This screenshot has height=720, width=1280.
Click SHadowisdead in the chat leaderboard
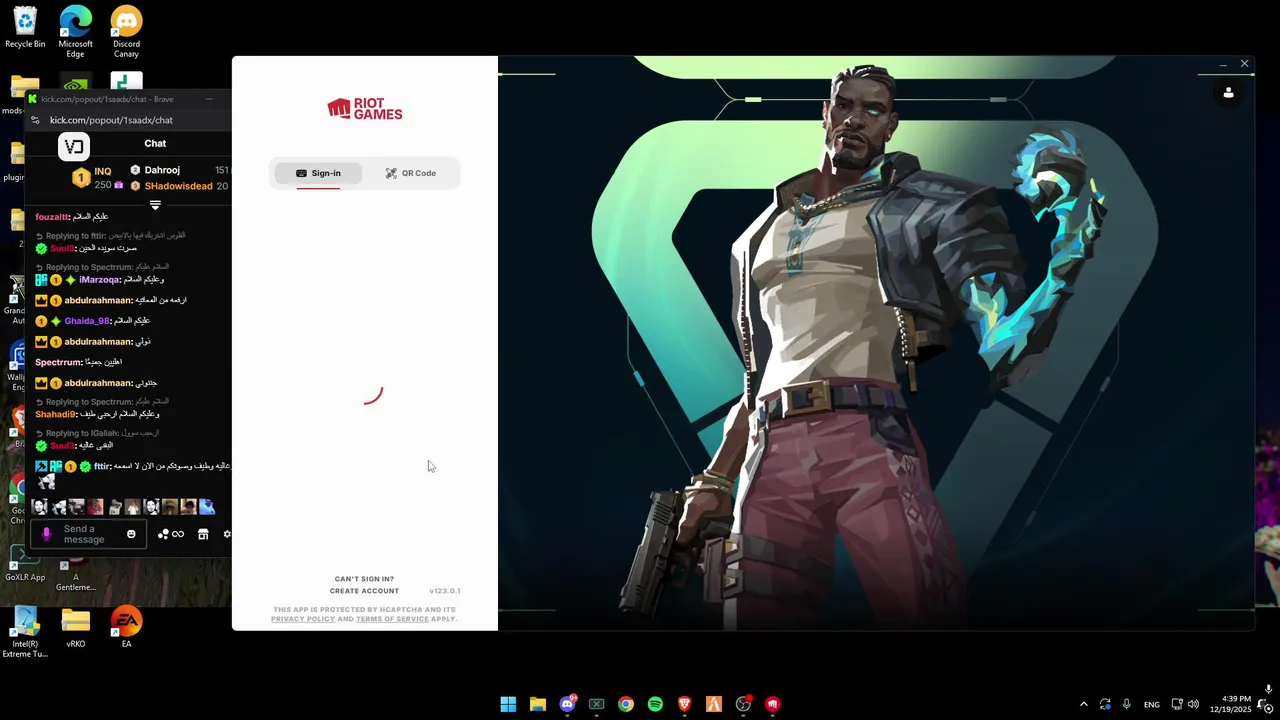click(178, 186)
